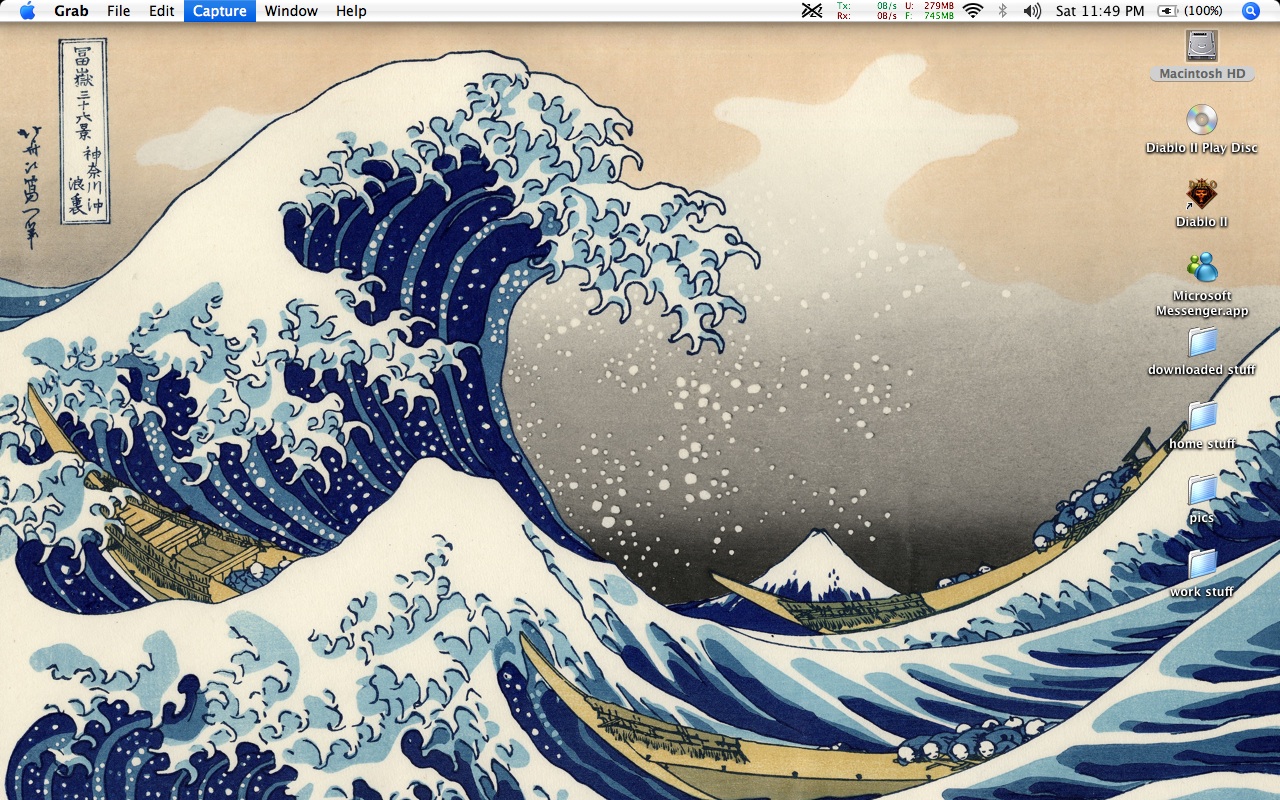Click the Sat 11:49 PM clock
Image resolution: width=1280 pixels, height=800 pixels.
tap(1100, 11)
